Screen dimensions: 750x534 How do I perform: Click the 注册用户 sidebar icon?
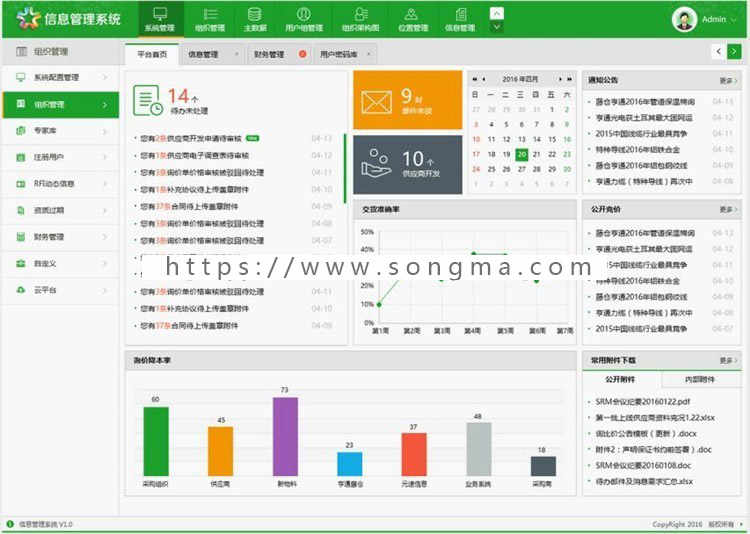(x=21, y=157)
